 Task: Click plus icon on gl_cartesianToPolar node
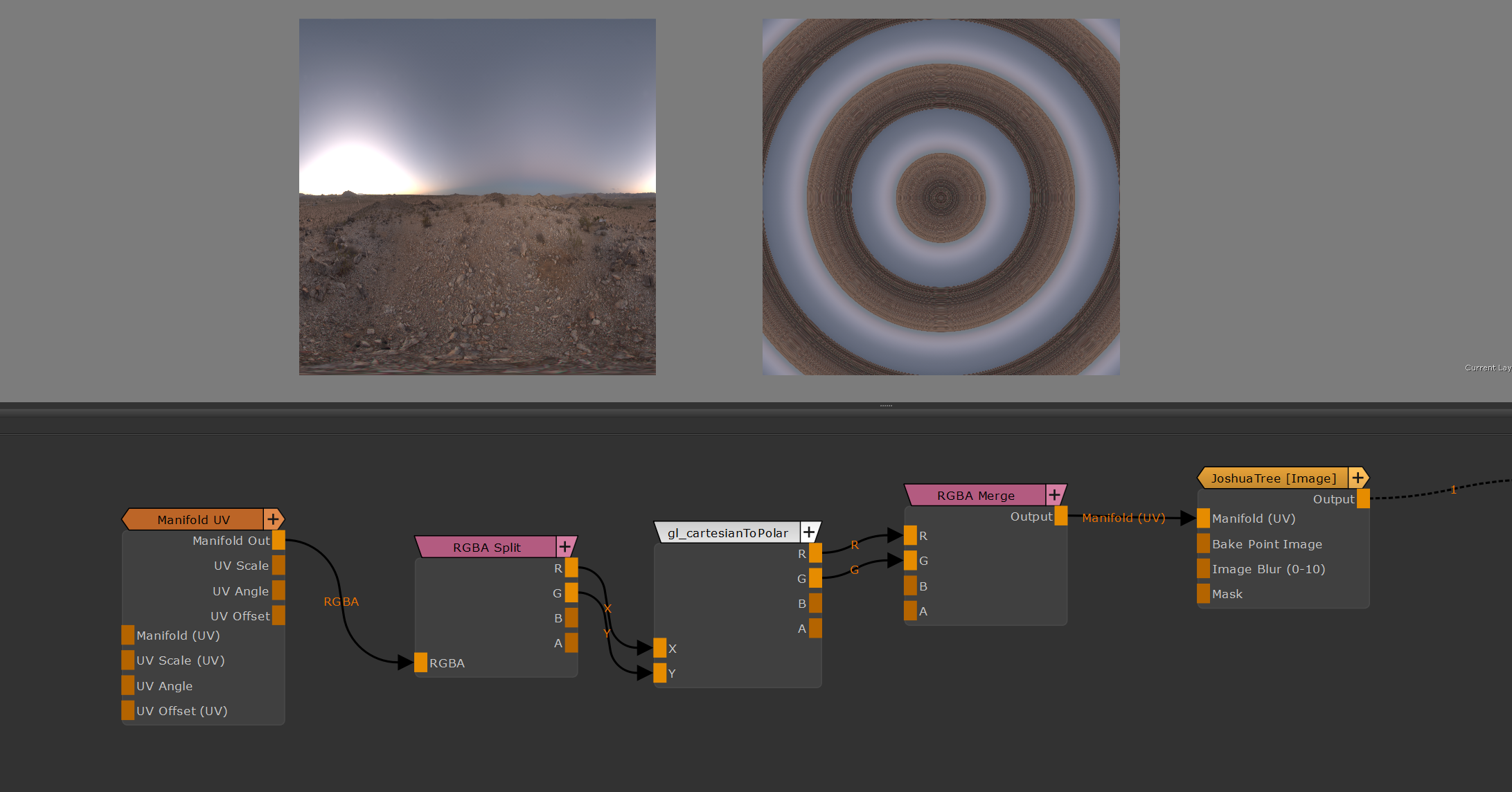pyautogui.click(x=809, y=532)
